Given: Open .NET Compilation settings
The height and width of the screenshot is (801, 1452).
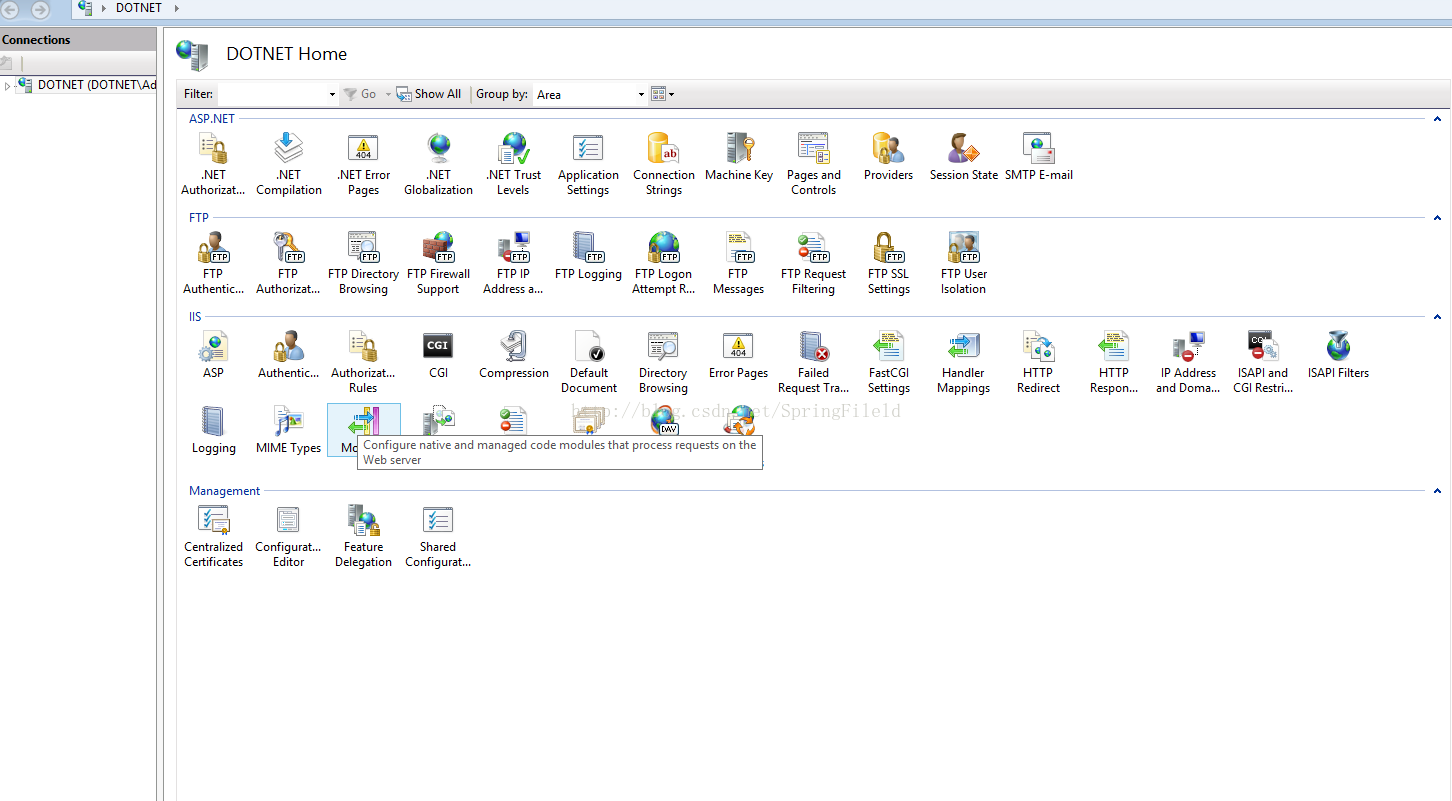Looking at the screenshot, I should [288, 165].
